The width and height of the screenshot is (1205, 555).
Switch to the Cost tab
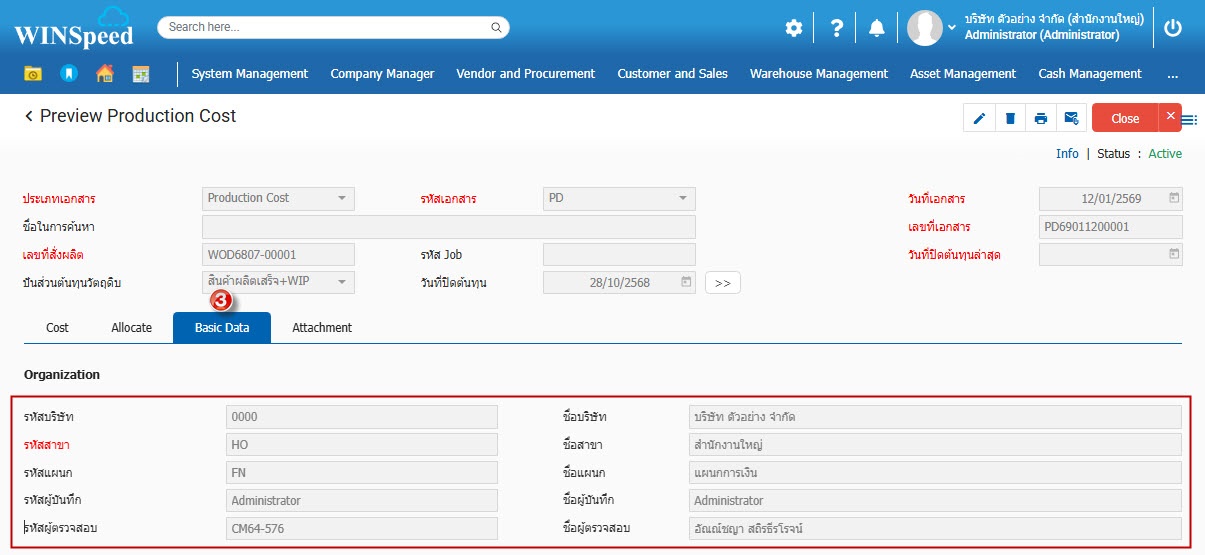coord(57,328)
